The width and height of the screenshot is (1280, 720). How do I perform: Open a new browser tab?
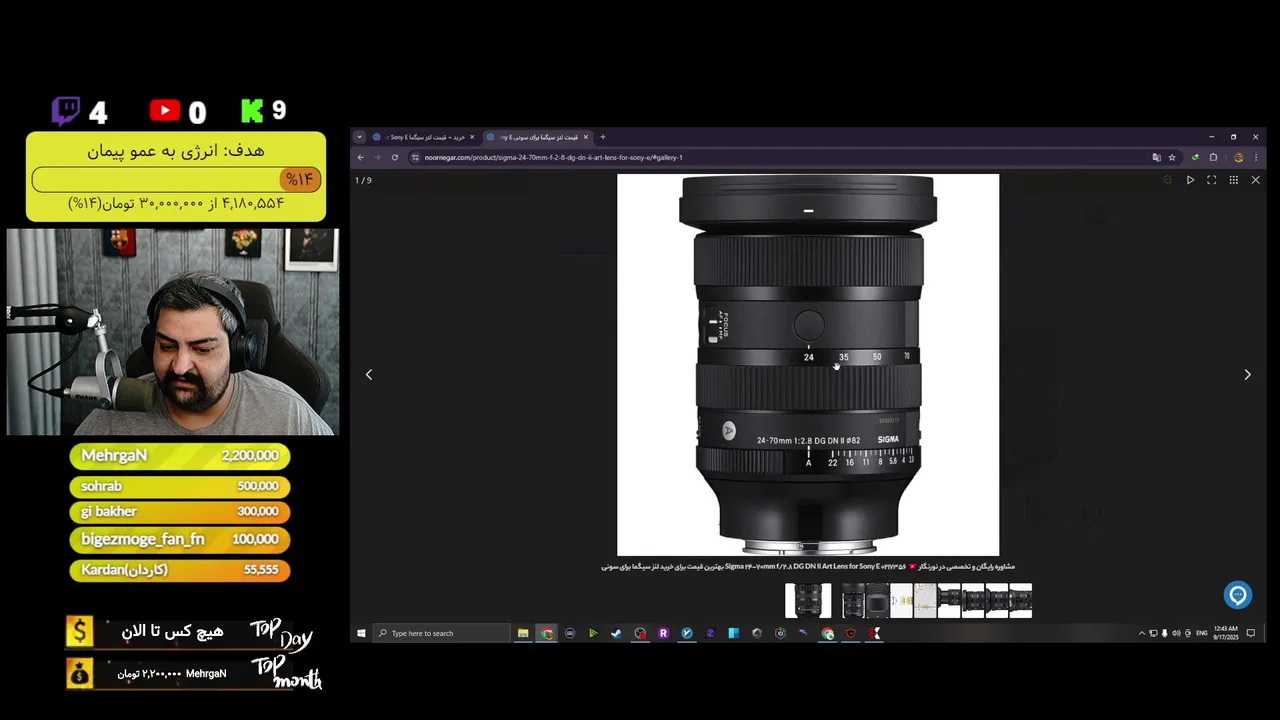click(x=602, y=137)
